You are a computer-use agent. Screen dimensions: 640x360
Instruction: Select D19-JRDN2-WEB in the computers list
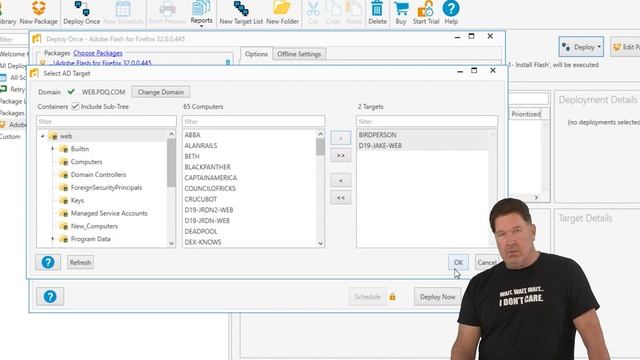tap(209, 210)
